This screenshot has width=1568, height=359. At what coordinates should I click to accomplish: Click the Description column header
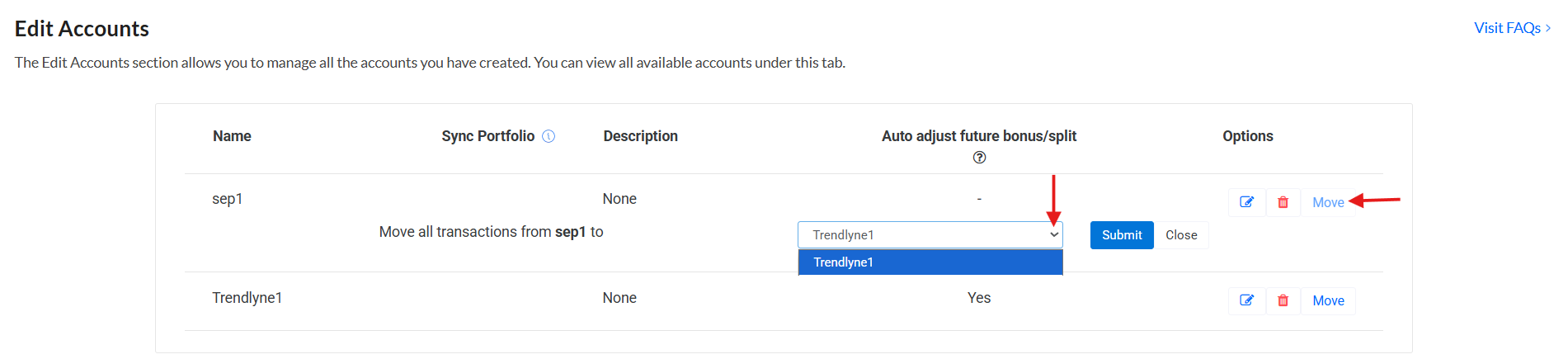(x=640, y=136)
